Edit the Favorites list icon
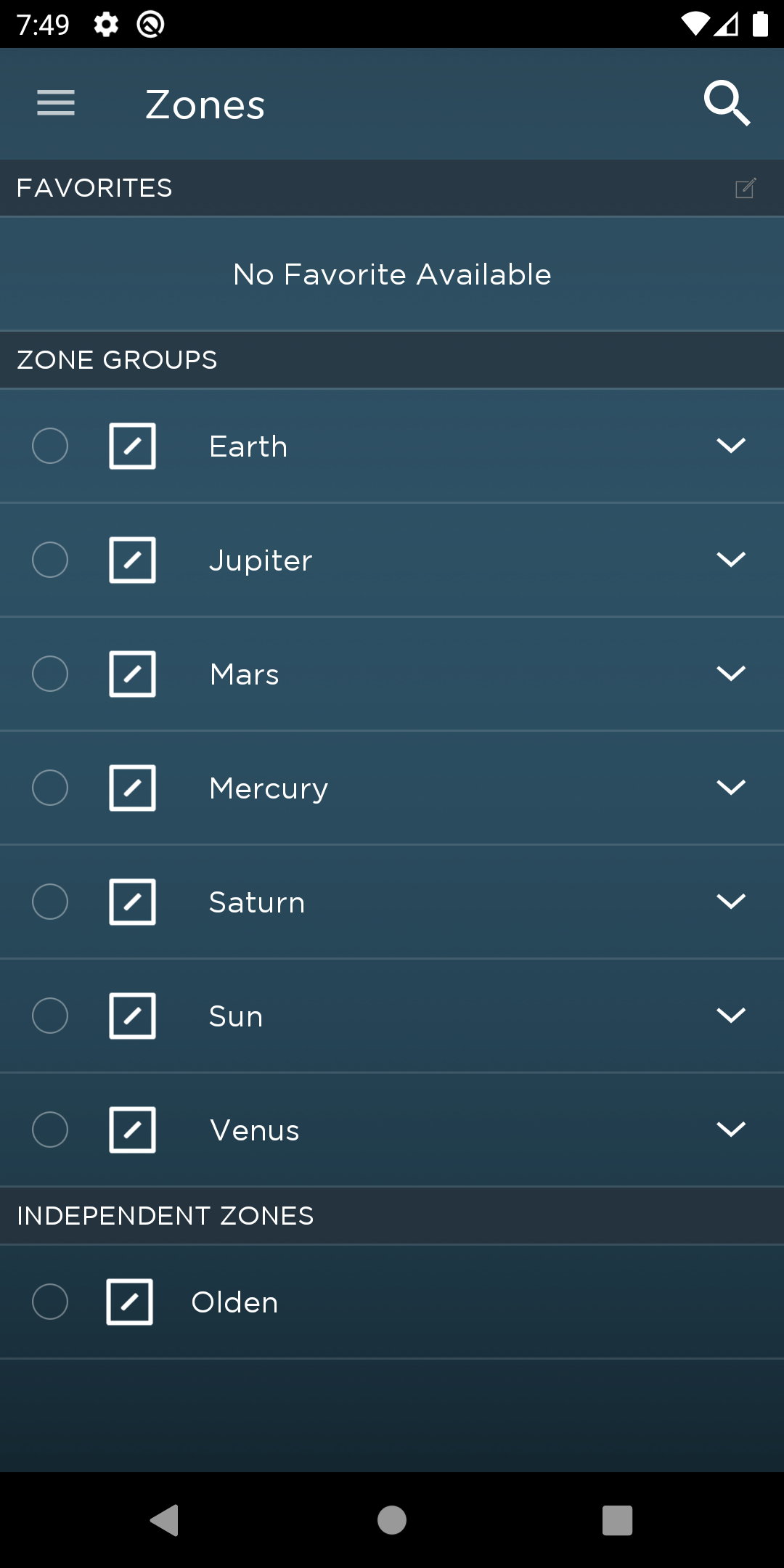The height and width of the screenshot is (1568, 784). (x=746, y=188)
